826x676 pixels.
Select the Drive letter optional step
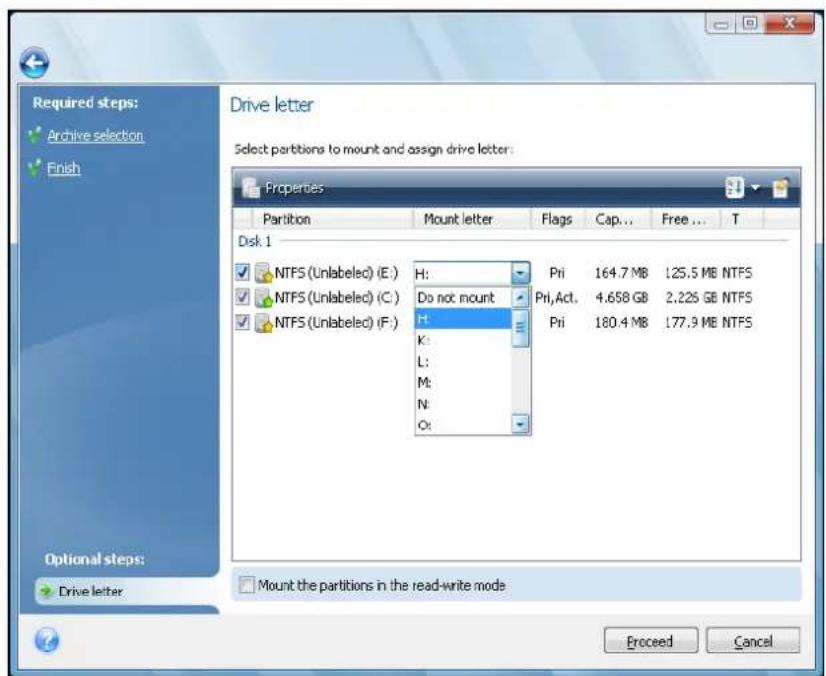(x=127, y=591)
